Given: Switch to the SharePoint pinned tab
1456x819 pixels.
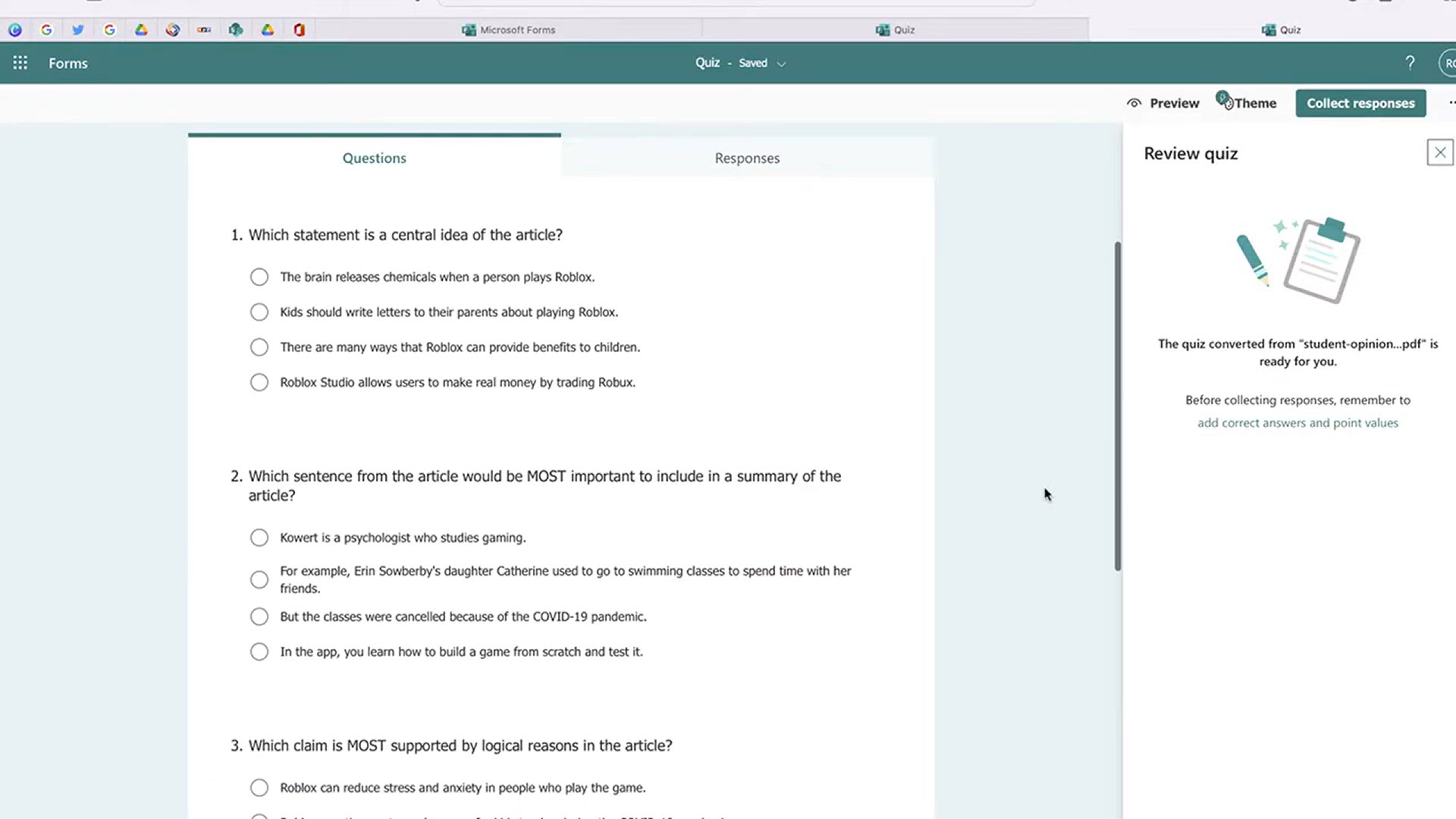Looking at the screenshot, I should coord(236,30).
